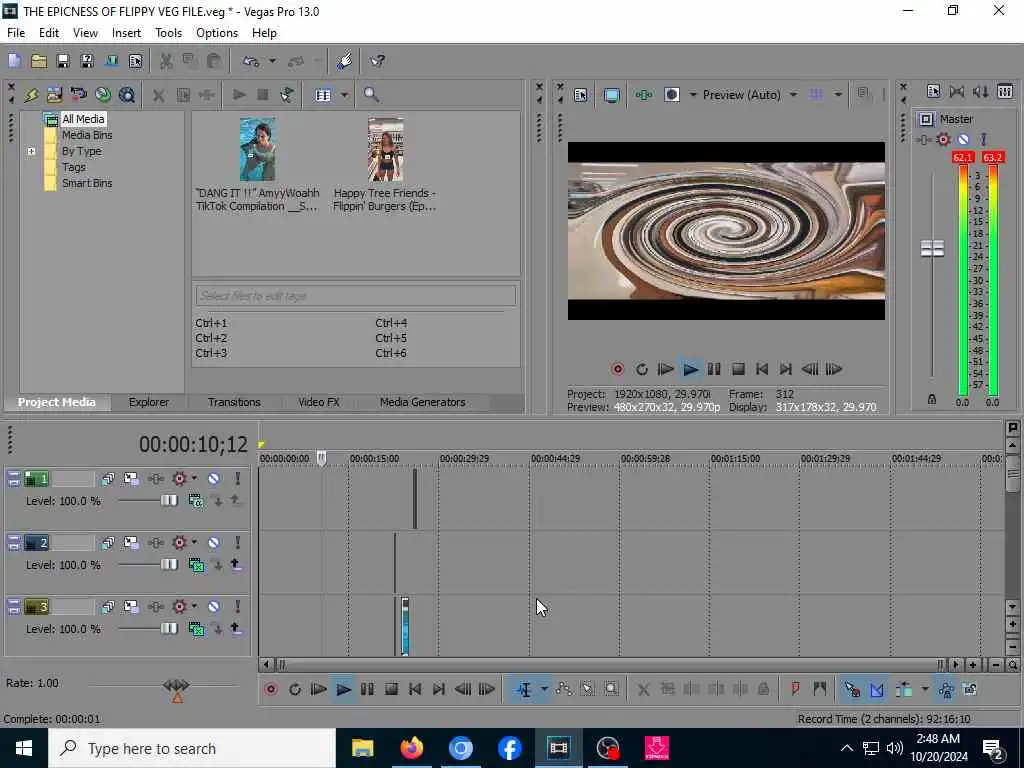Open Track FX dropdown arrow on track 1

click(194, 479)
